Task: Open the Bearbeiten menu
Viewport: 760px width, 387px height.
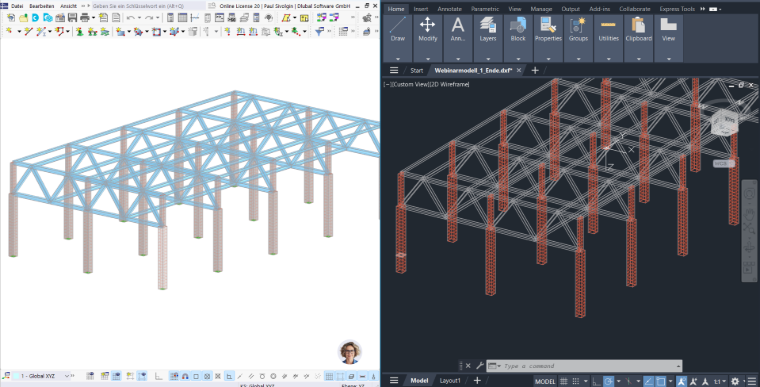Action: (42, 6)
